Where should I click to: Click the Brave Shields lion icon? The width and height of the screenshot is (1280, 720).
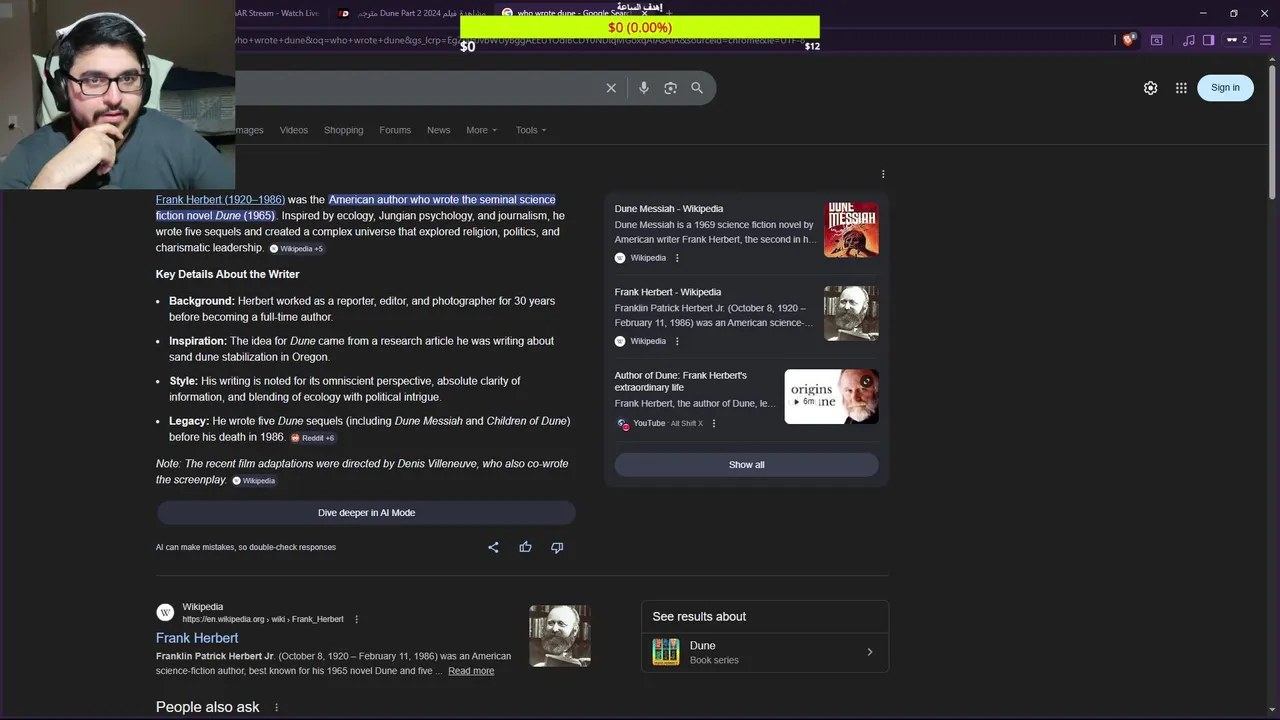pos(1129,40)
